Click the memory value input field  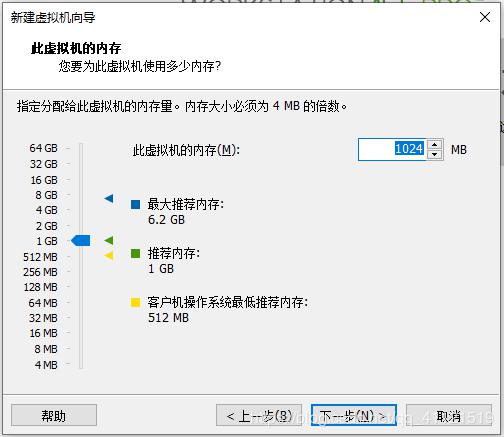tap(392, 149)
